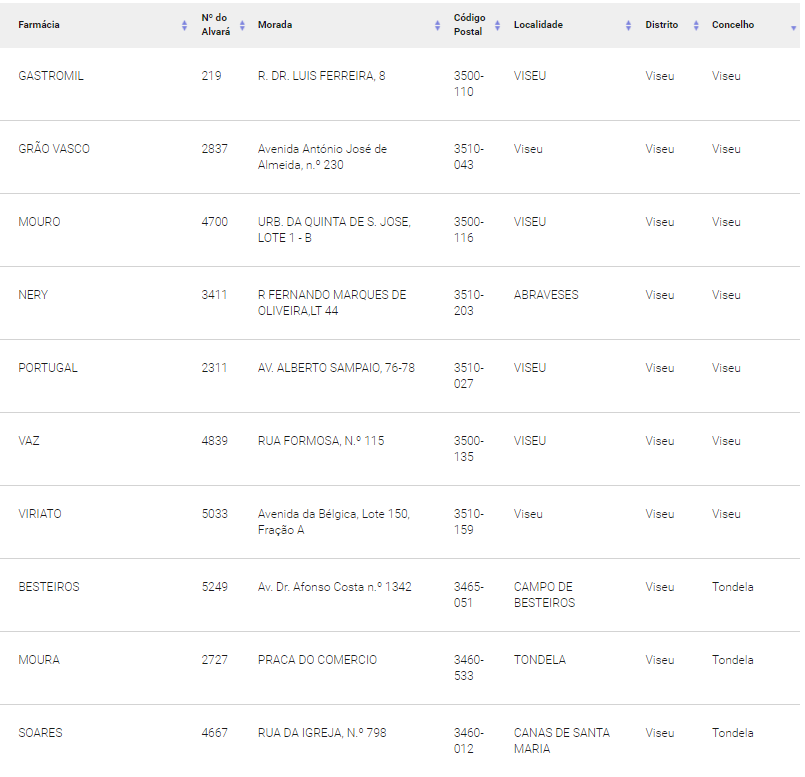Click the MOURO pharmacy name
The height and width of the screenshot is (777, 805).
40,222
